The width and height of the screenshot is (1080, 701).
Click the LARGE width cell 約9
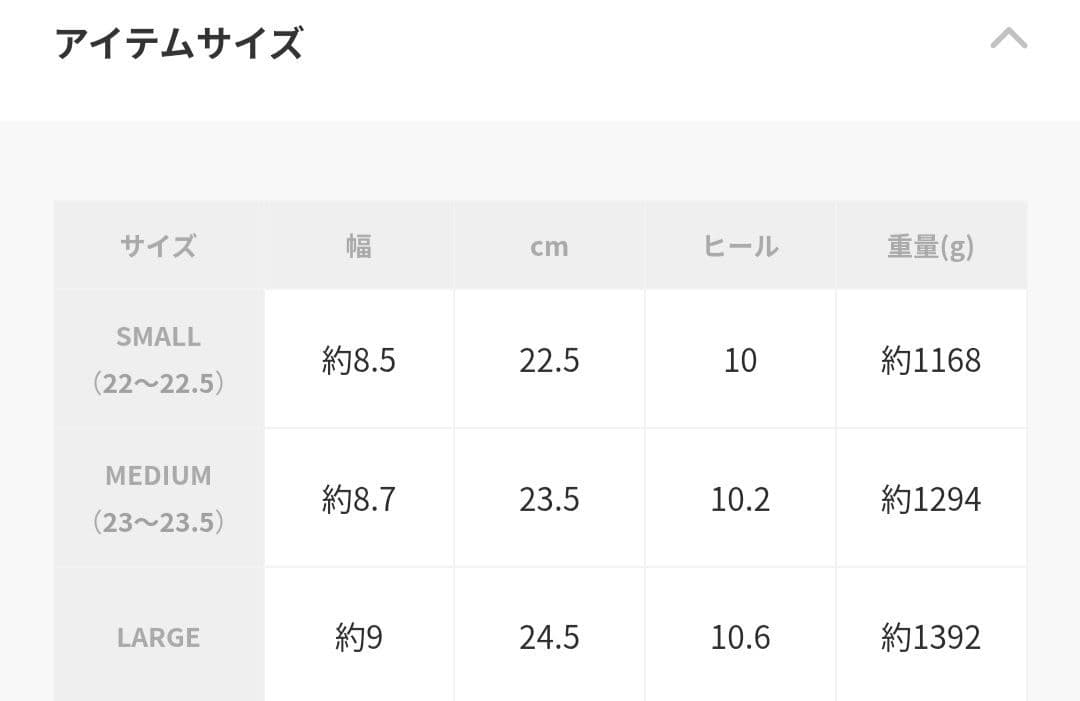click(x=359, y=637)
